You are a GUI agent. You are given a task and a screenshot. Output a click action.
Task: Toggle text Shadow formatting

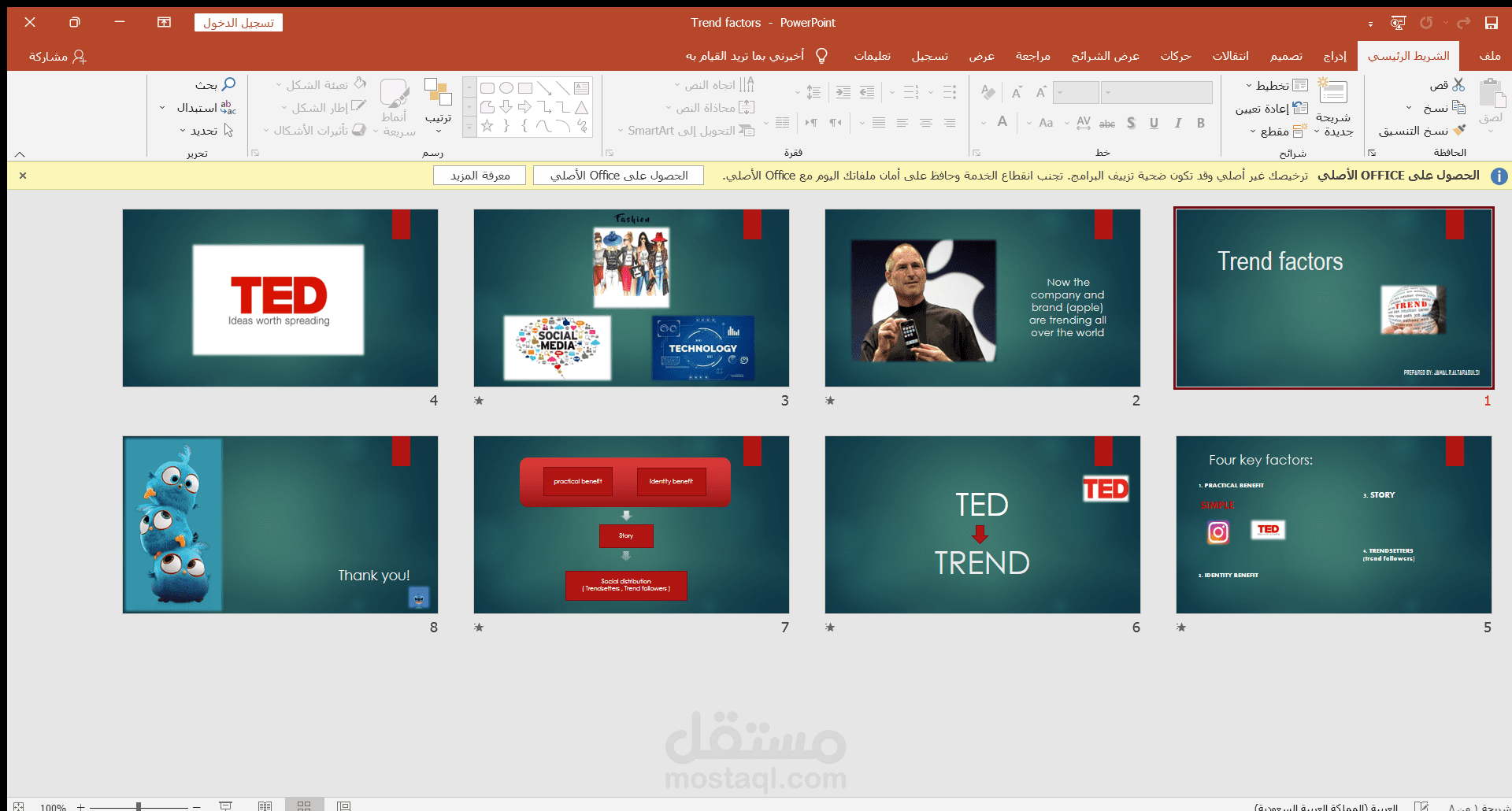1131,123
